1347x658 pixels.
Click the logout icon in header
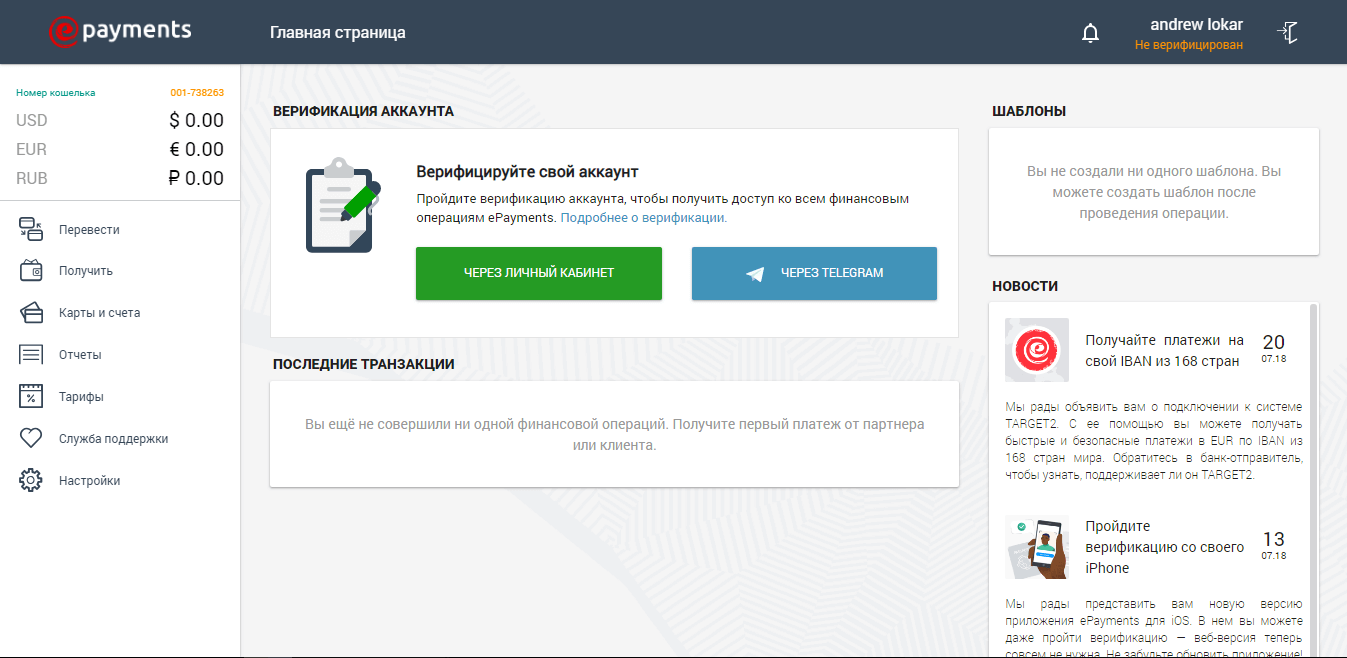(x=1288, y=33)
